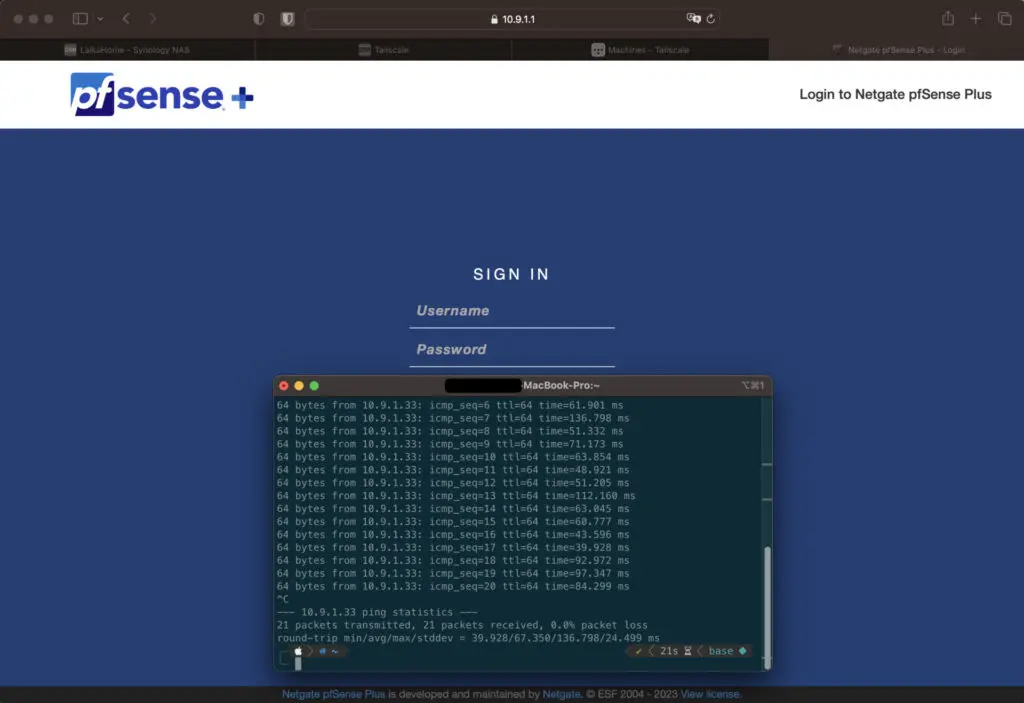Click the terminal line with icmp_seq=13
Image resolution: width=1024 pixels, height=703 pixels.
click(x=456, y=495)
